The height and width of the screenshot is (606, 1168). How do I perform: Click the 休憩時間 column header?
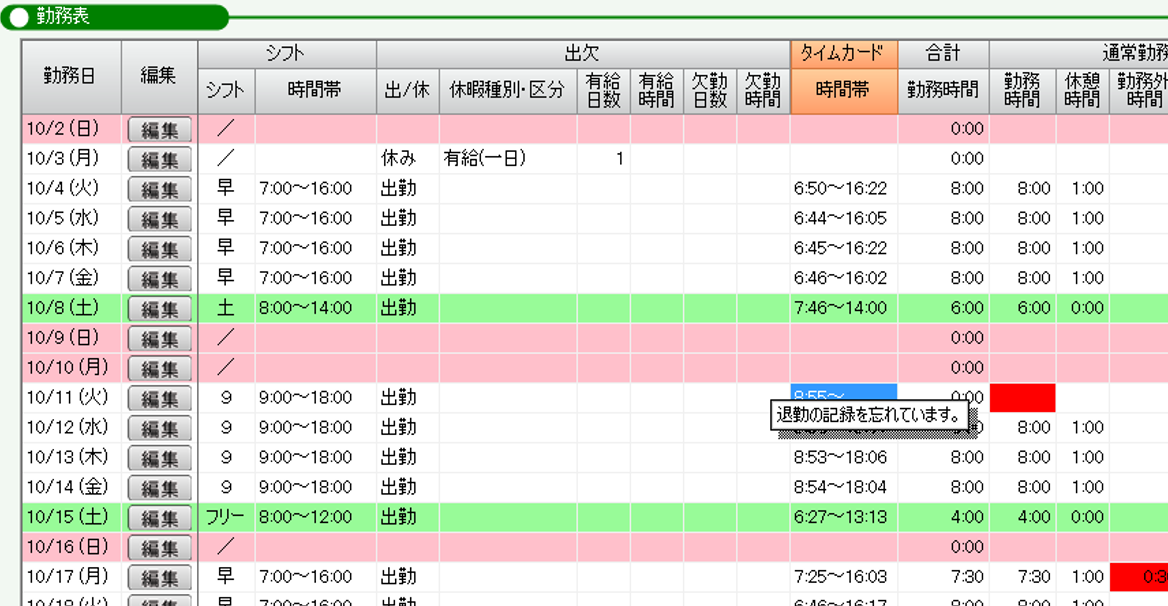point(1082,91)
